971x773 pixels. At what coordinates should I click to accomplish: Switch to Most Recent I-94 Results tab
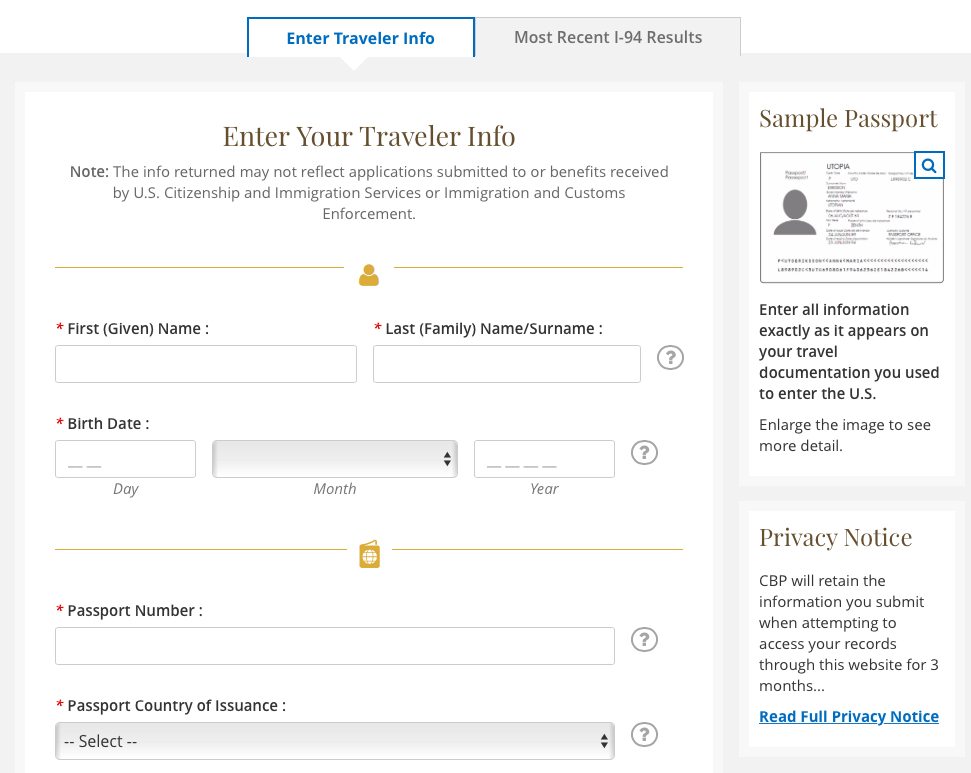(608, 37)
